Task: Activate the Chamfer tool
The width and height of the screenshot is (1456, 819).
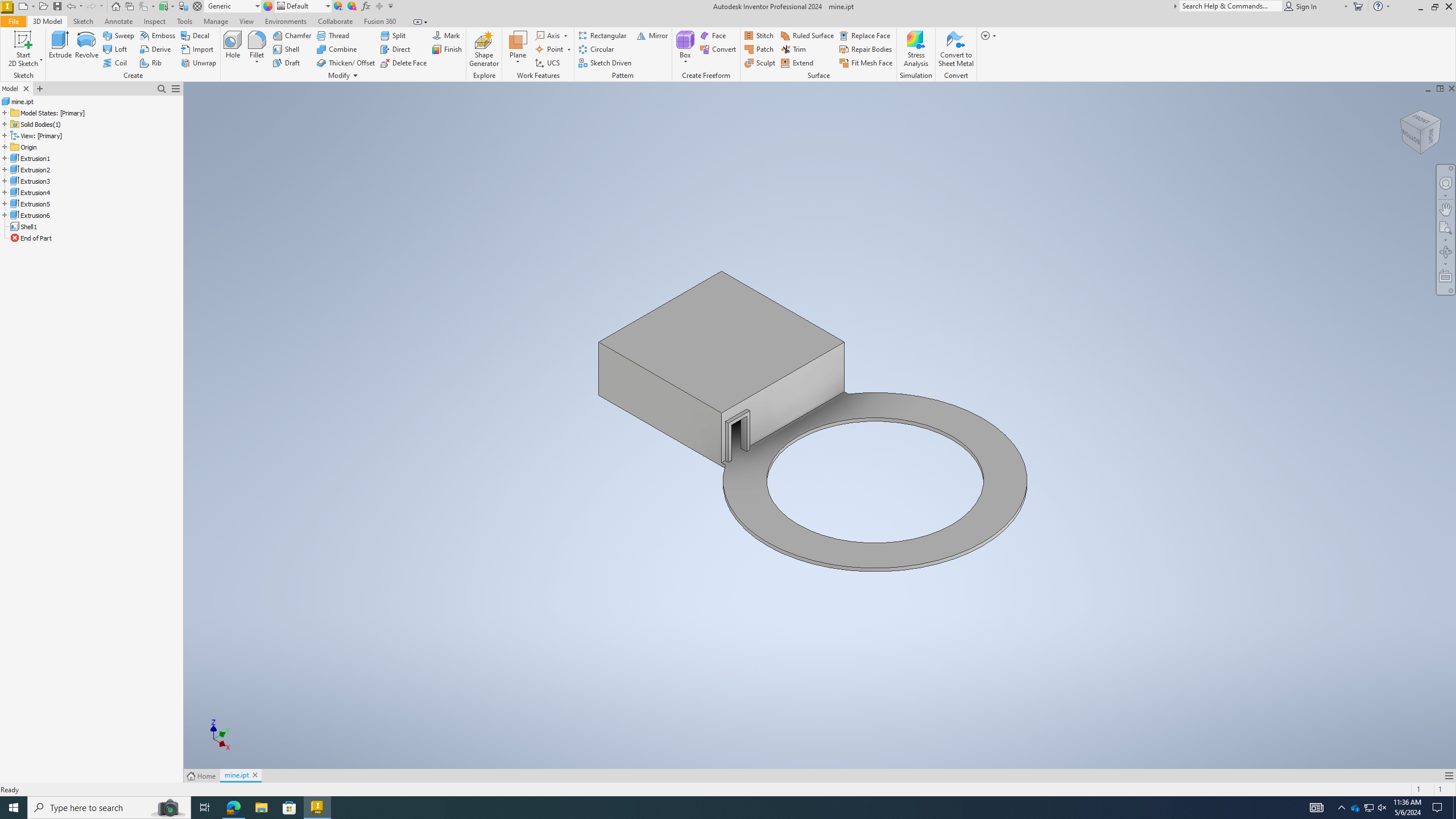Action: tap(292, 35)
